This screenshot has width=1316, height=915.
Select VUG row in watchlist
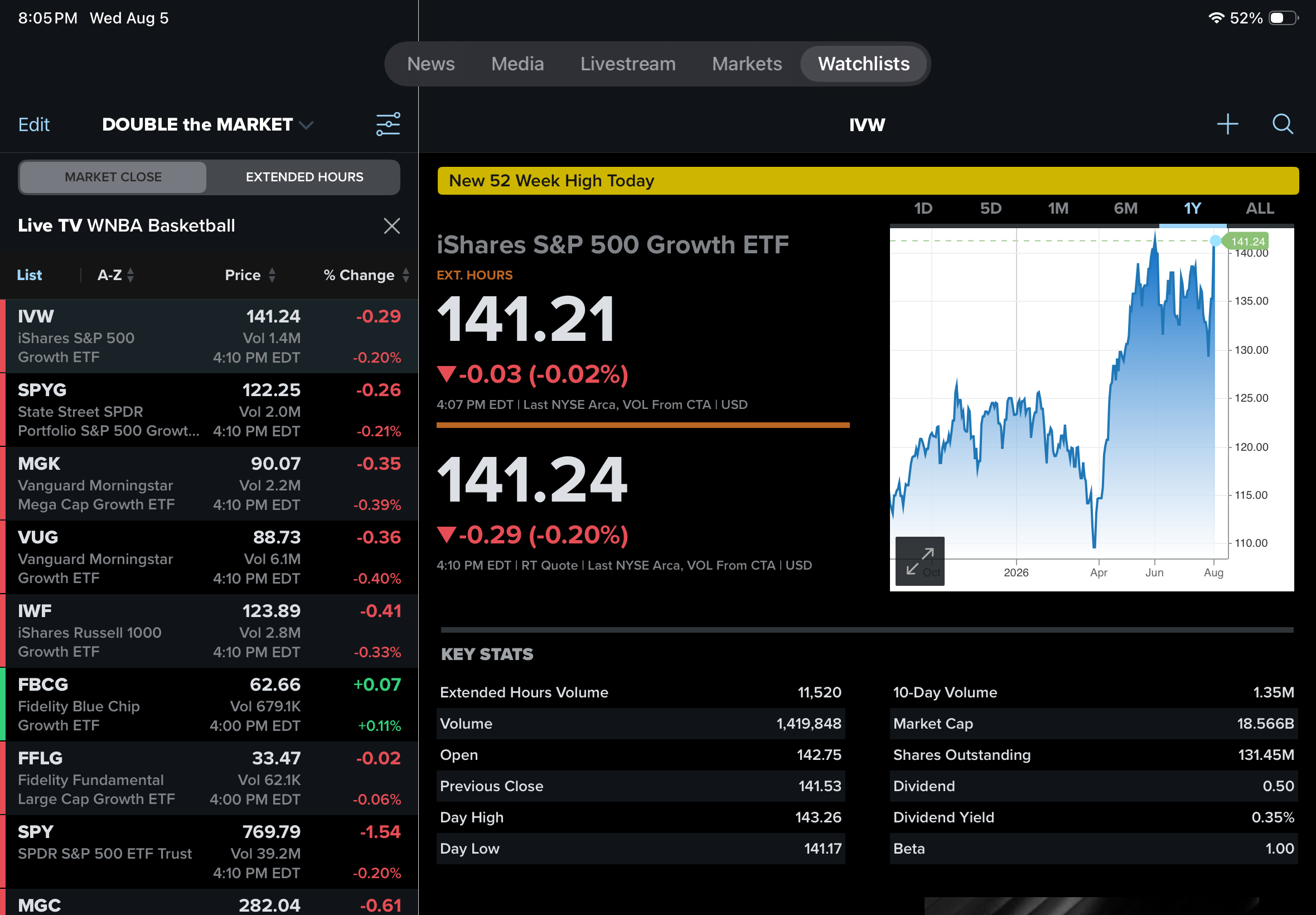coord(209,557)
